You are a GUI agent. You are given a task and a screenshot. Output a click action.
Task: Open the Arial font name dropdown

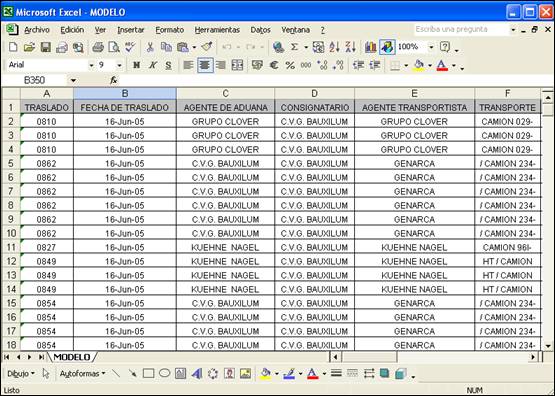click(x=91, y=65)
